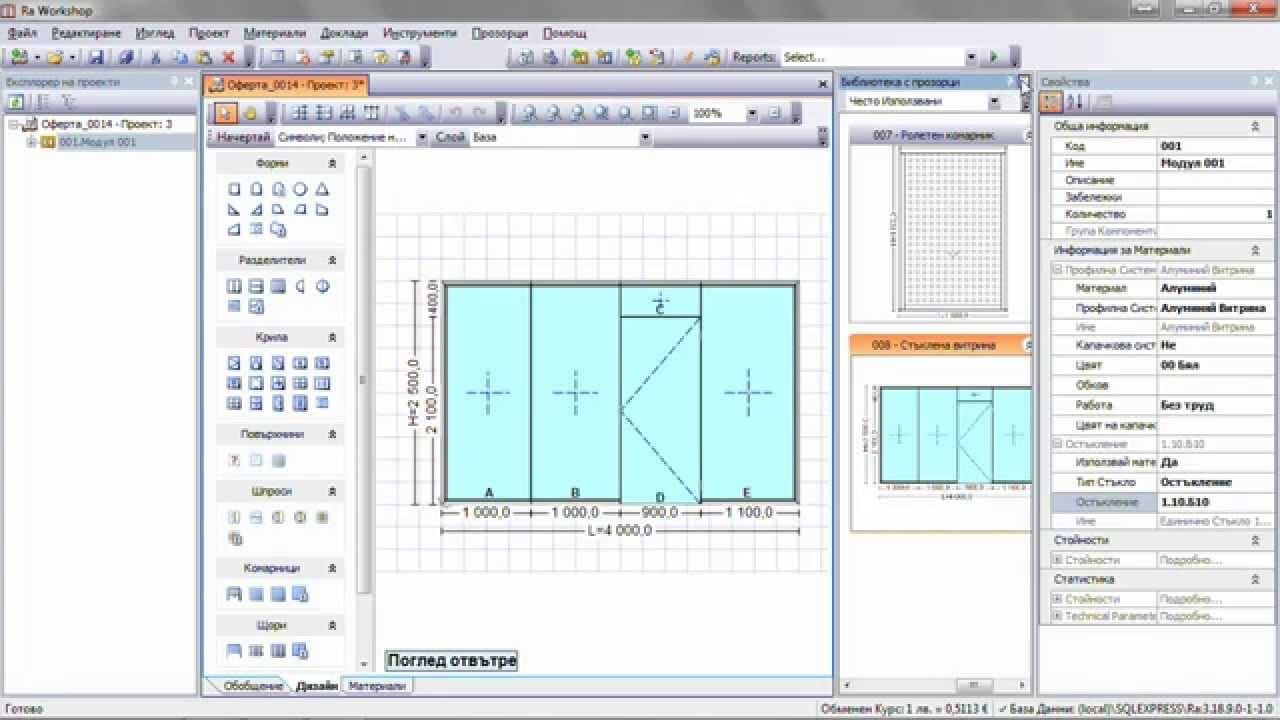Screen dimensions: 1280x720
Task: Open the Често Използвани library dropdown
Action: 994,101
